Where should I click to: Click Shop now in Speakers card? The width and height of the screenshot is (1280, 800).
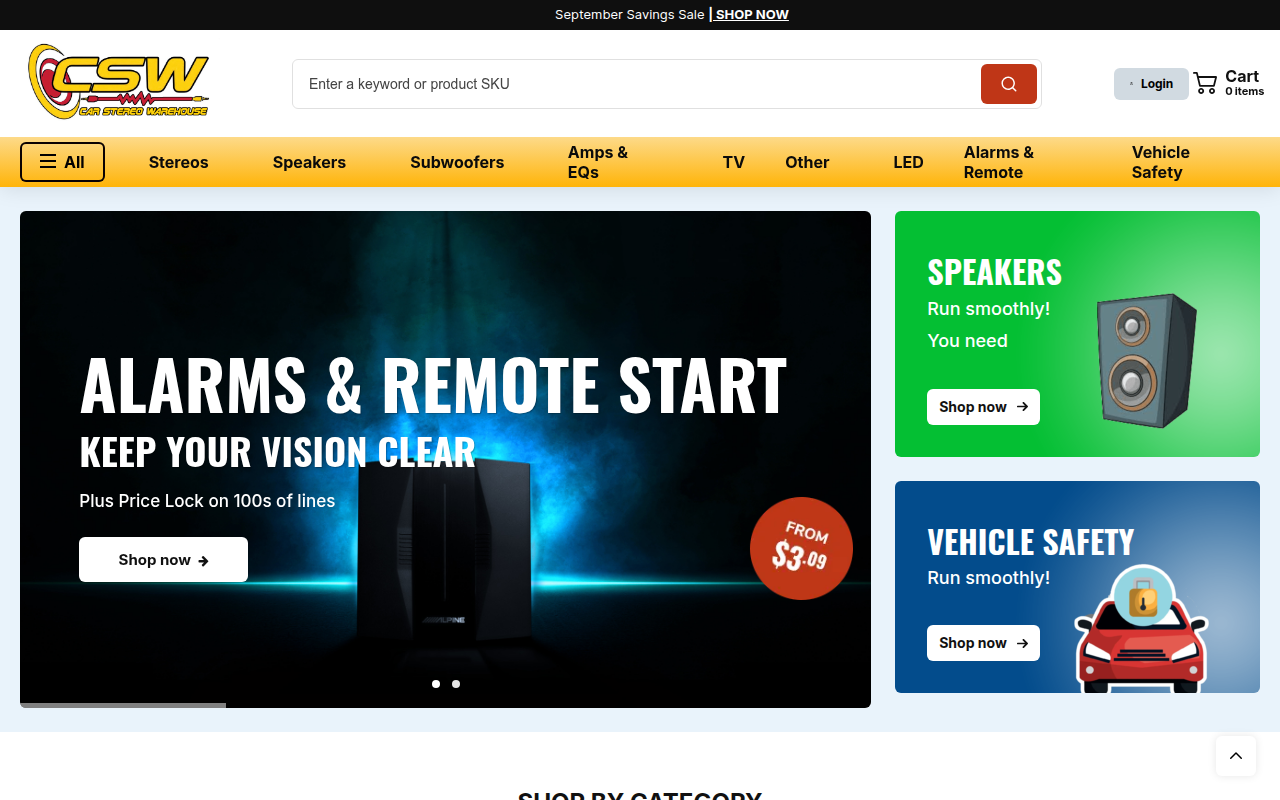tap(983, 407)
